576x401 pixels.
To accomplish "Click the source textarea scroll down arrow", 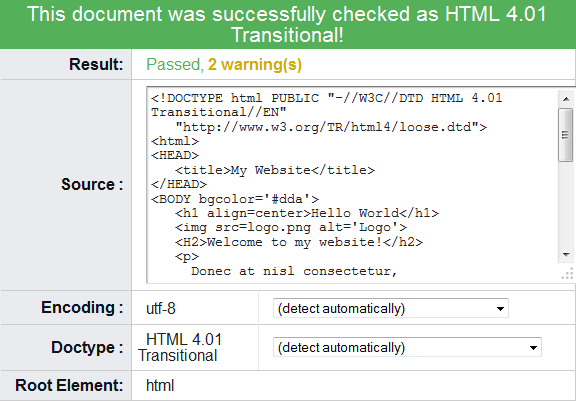I will click(x=566, y=254).
